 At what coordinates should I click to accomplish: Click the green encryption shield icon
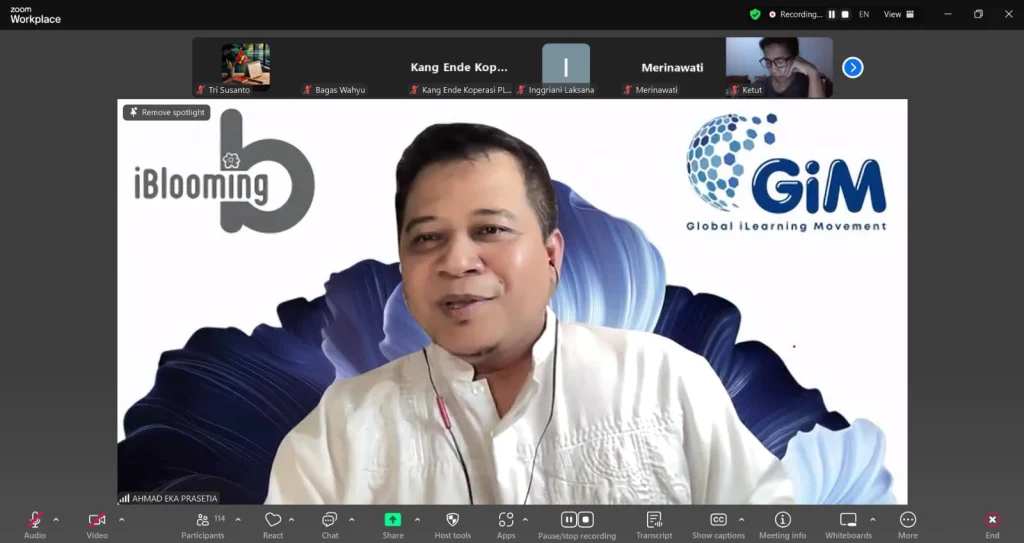point(755,14)
